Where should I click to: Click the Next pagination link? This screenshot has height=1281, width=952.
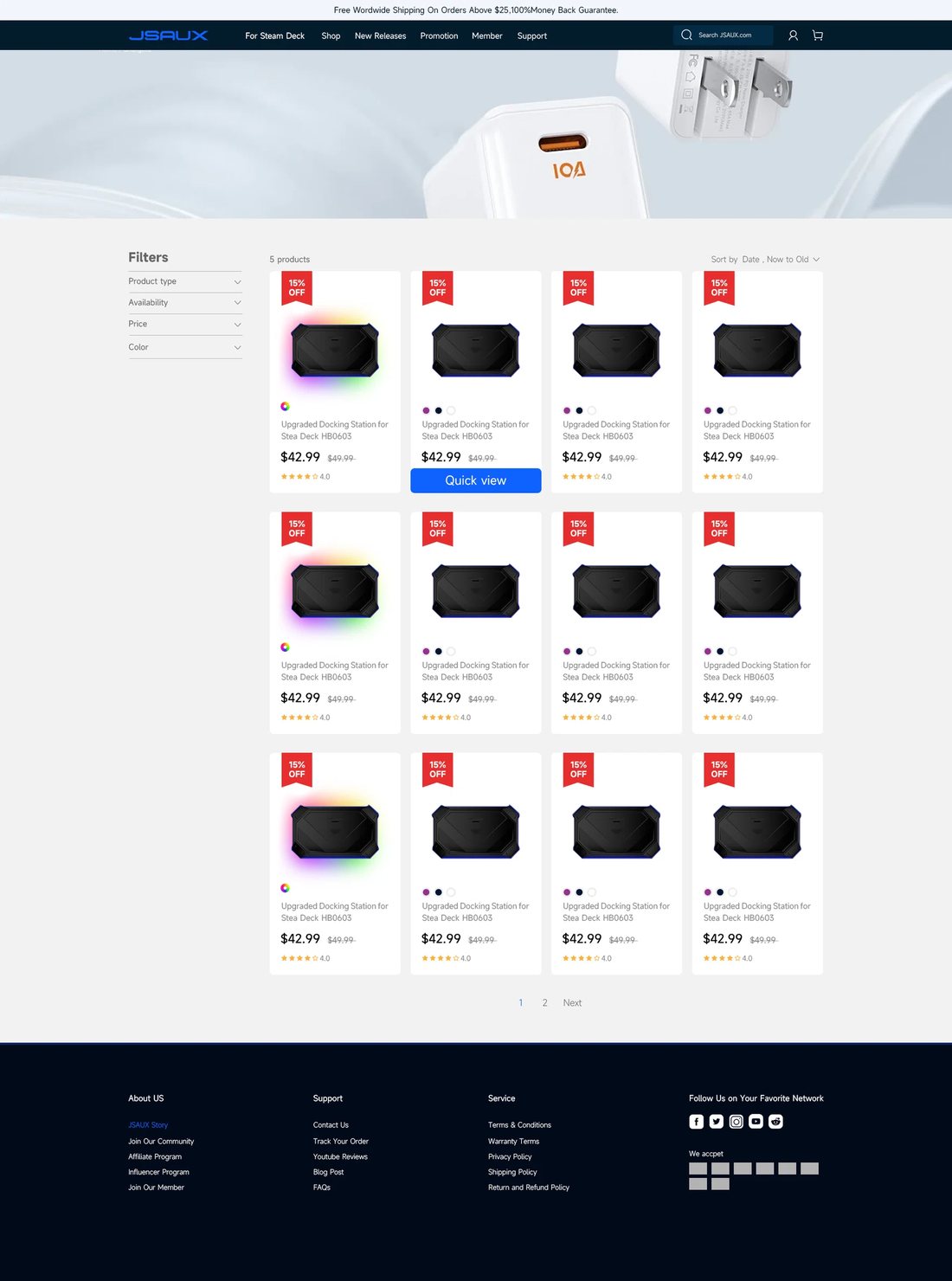click(x=572, y=1003)
